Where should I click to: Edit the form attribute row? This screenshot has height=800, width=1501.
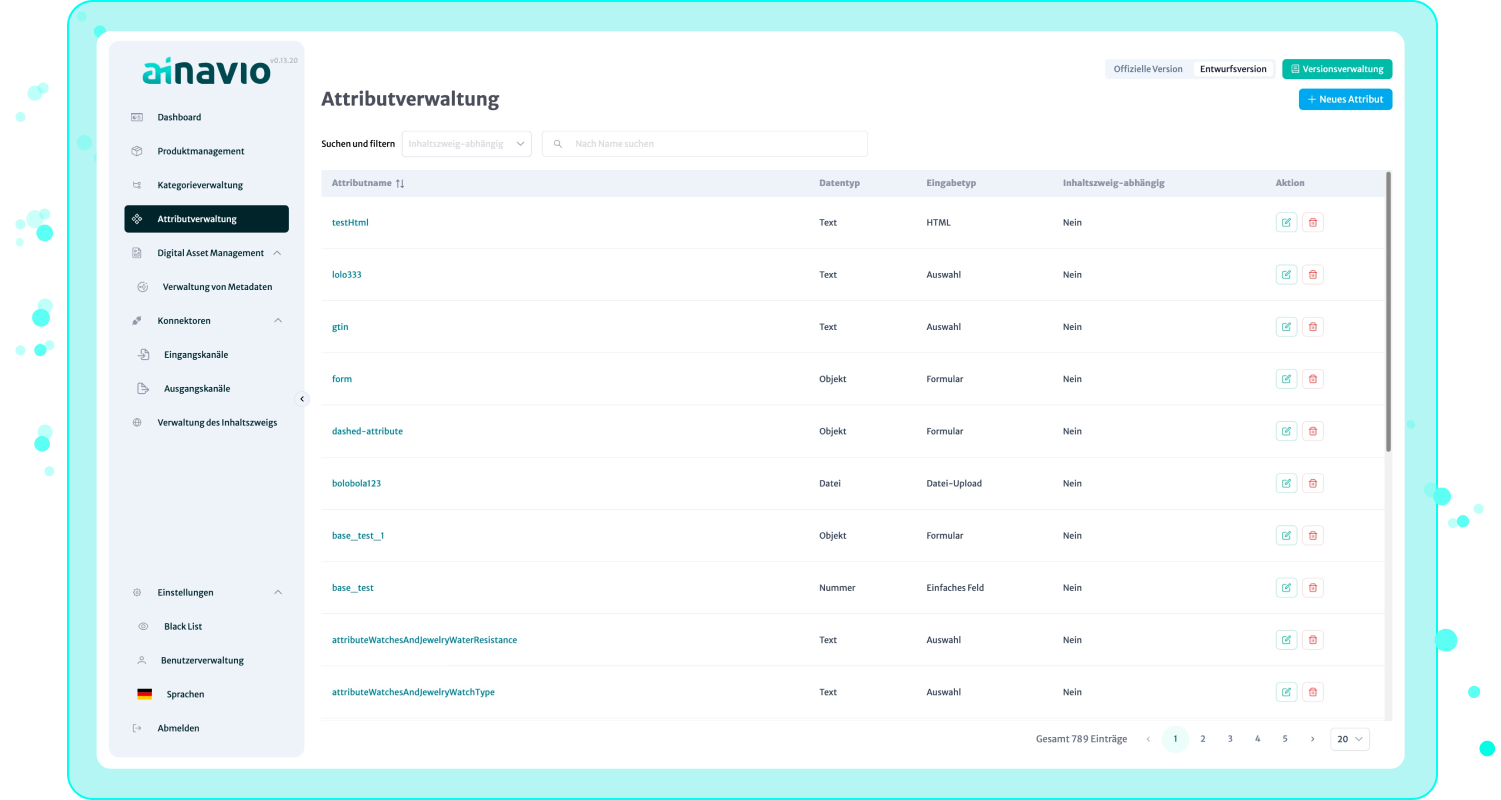[x=1286, y=379]
